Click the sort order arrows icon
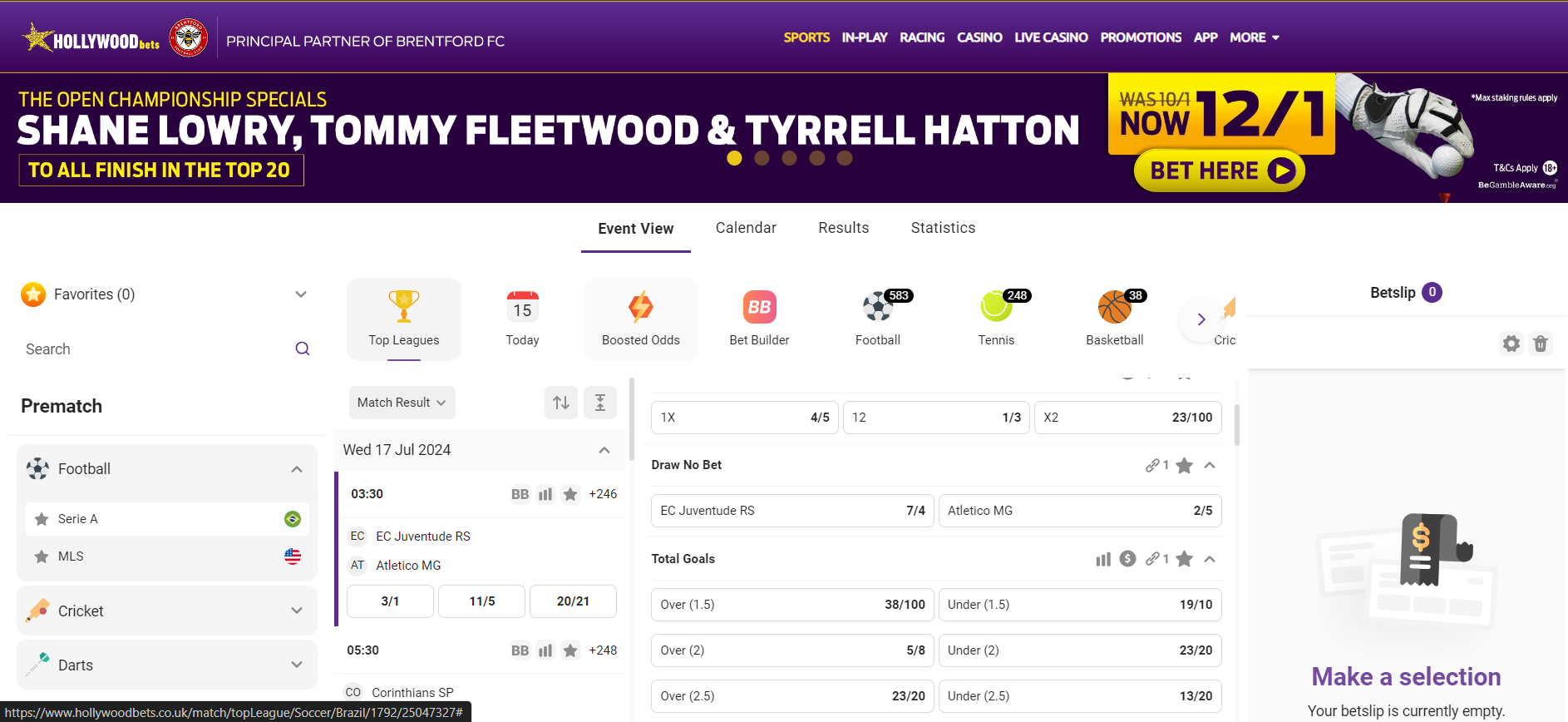 [561, 403]
